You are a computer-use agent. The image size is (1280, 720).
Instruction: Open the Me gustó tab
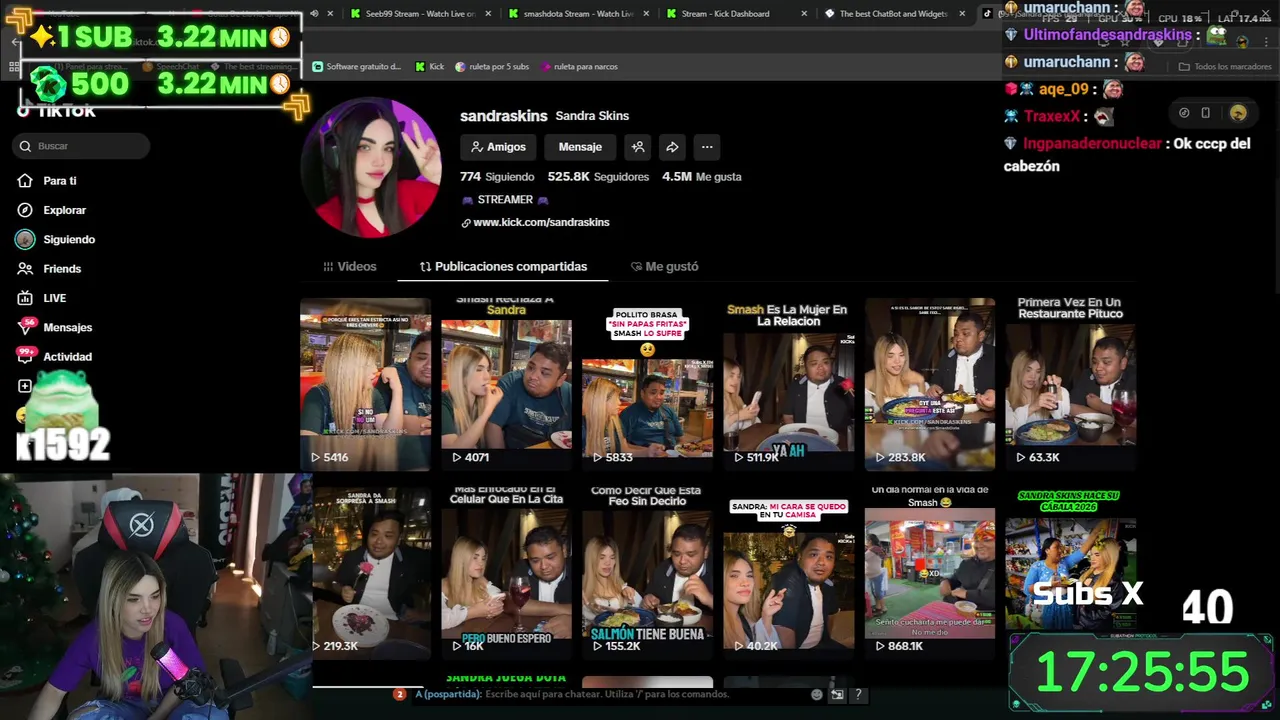pyautogui.click(x=664, y=267)
